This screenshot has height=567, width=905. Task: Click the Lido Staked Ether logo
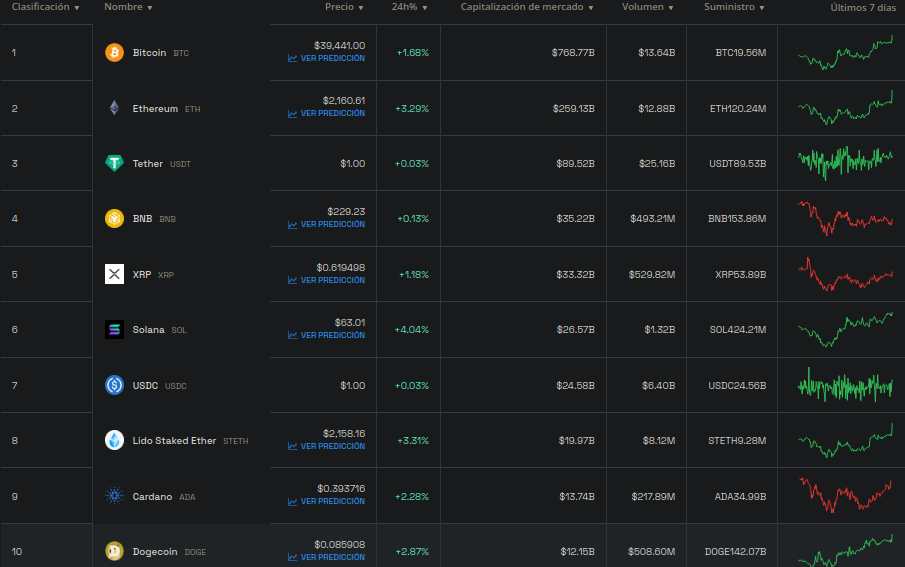114,440
